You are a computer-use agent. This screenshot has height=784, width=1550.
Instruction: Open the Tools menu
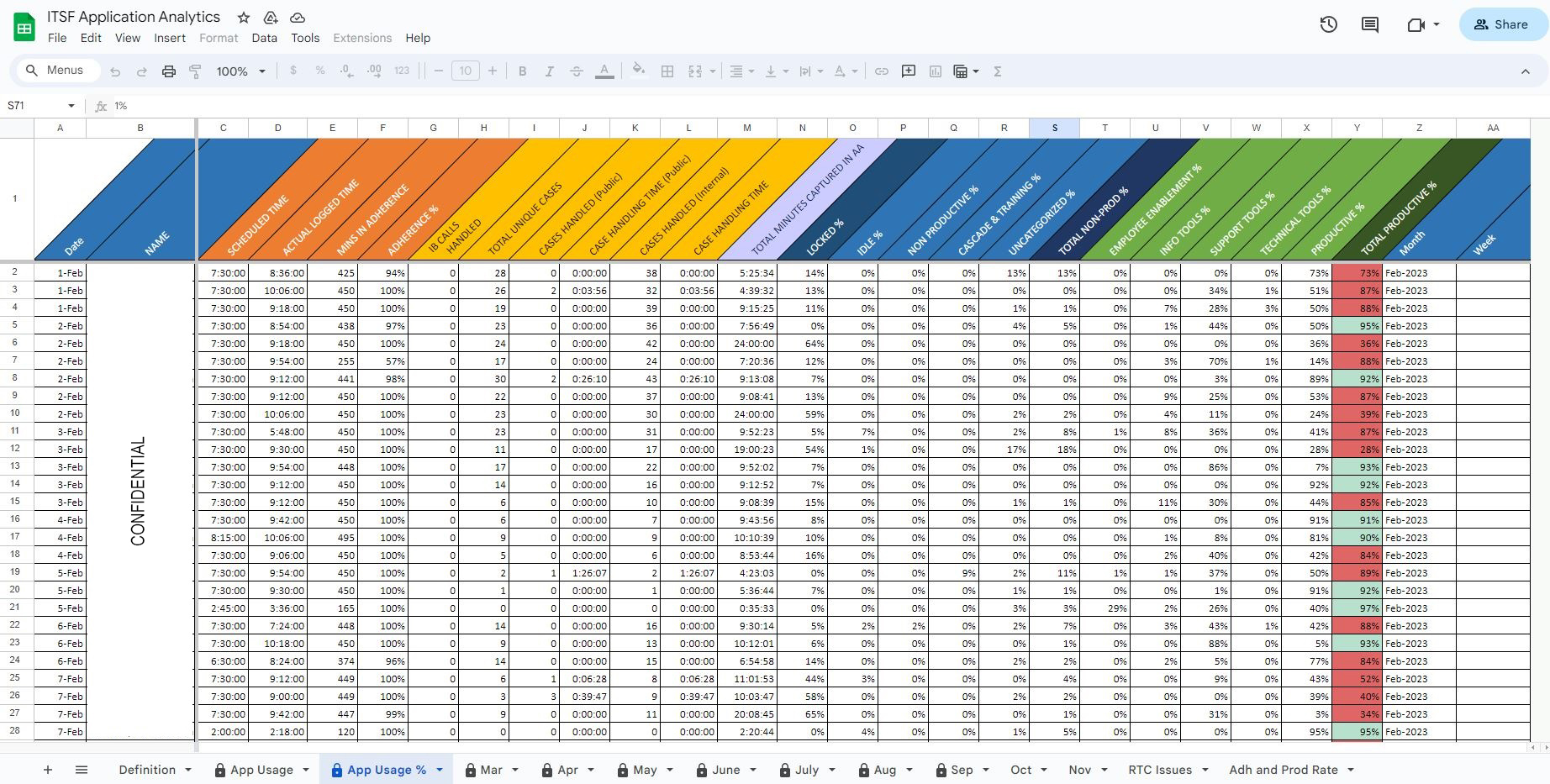305,38
